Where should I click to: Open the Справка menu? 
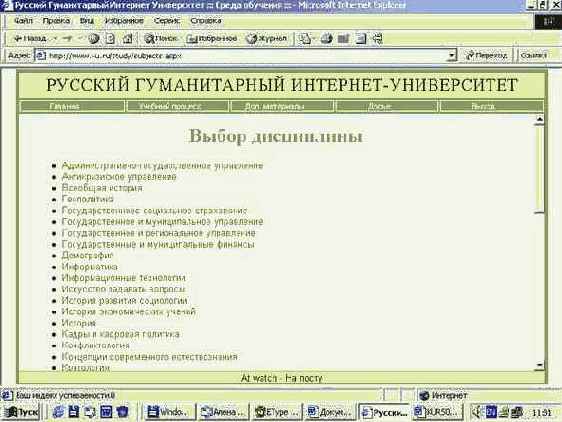206,21
